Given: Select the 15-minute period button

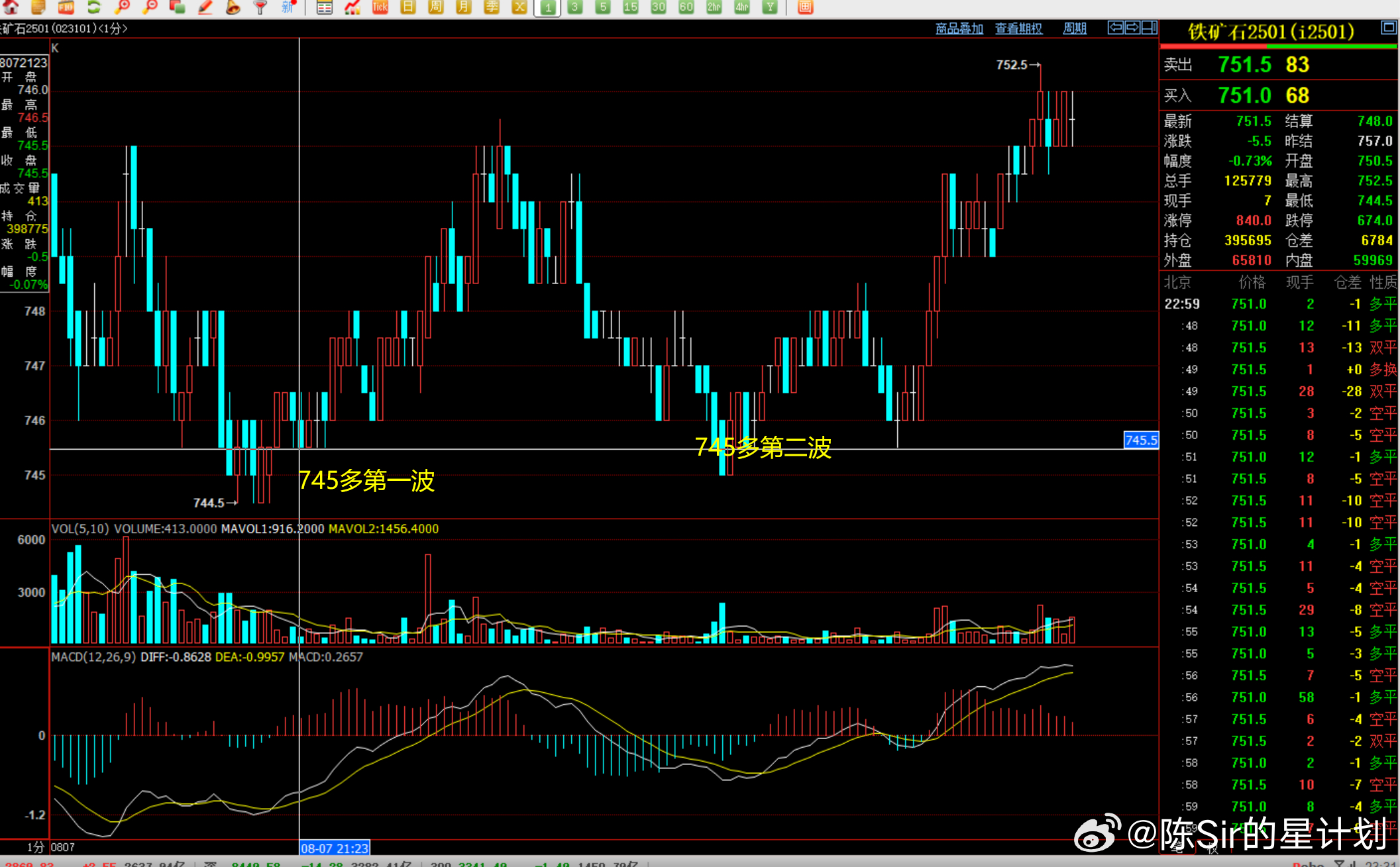Looking at the screenshot, I should [x=630, y=7].
